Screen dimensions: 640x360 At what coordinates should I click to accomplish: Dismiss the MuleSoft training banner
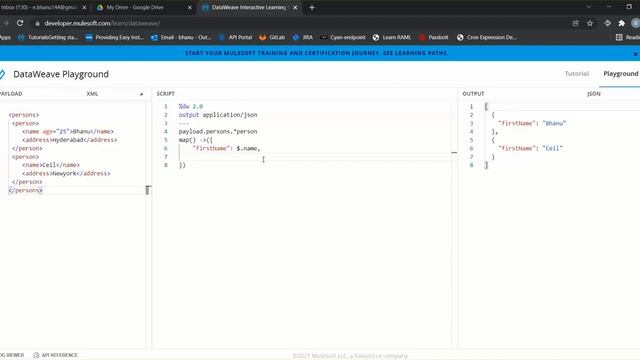[635, 53]
